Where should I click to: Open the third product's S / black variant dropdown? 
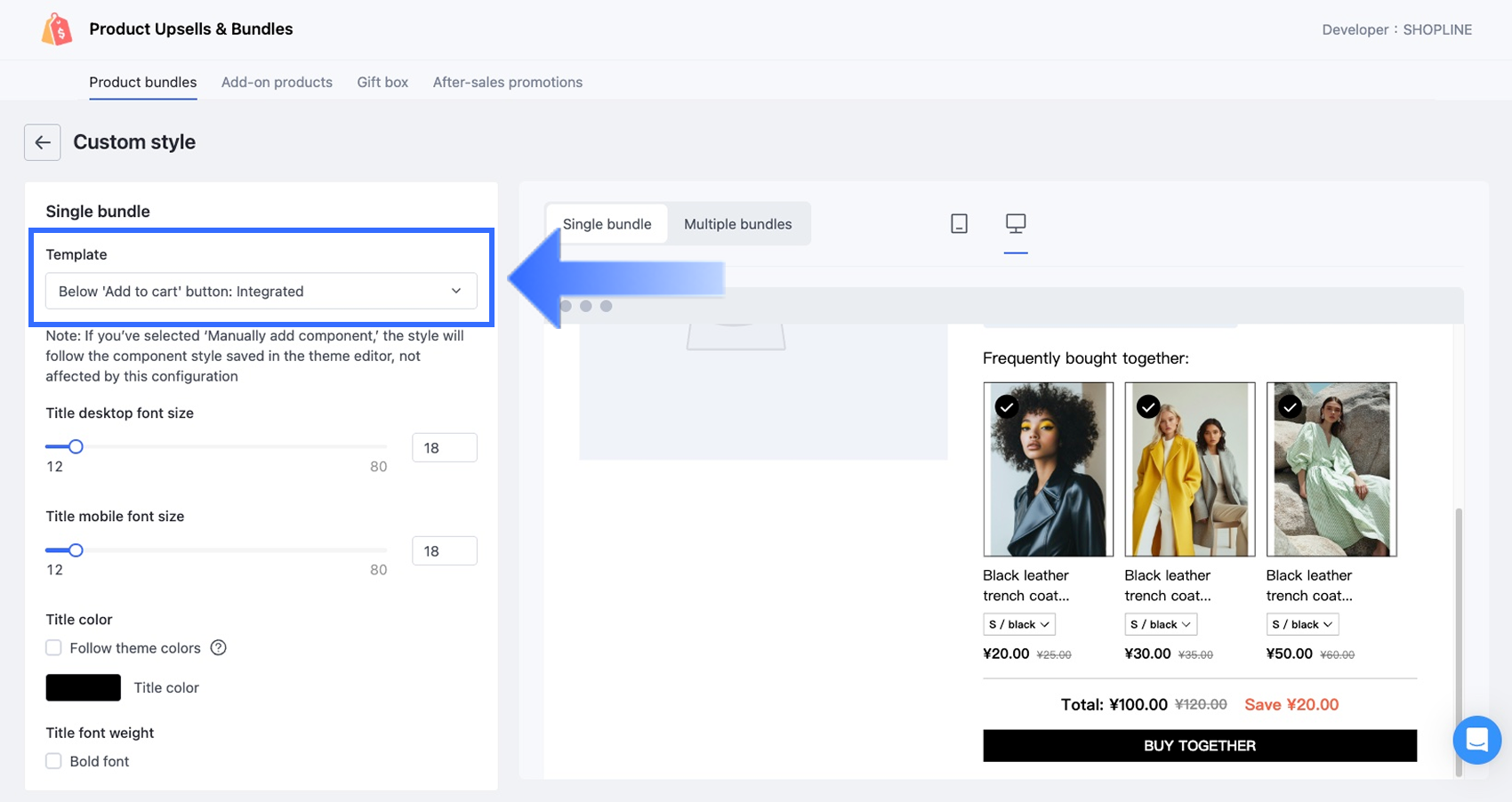[1302, 624]
